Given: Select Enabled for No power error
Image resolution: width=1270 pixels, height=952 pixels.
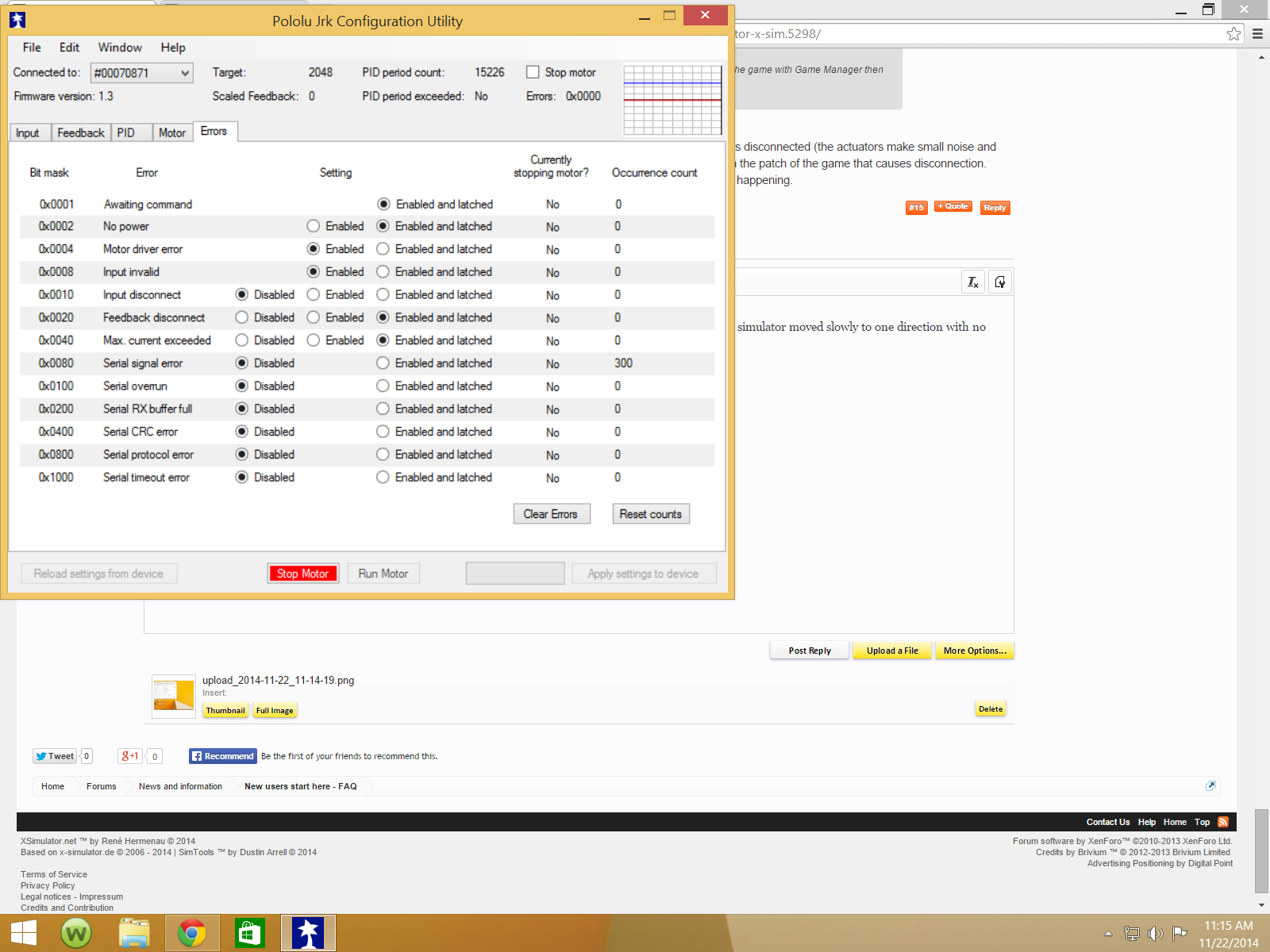Looking at the screenshot, I should [314, 226].
